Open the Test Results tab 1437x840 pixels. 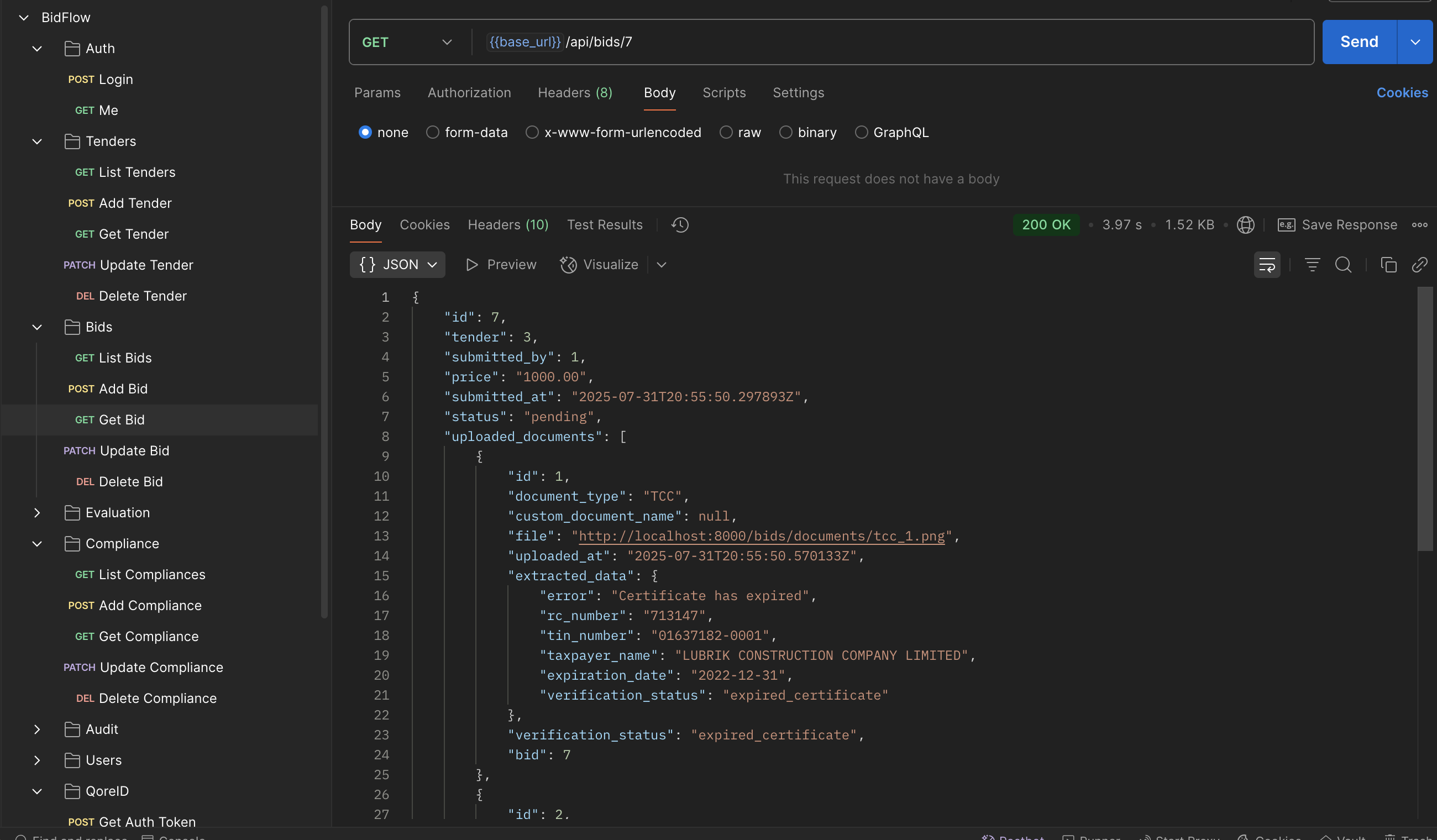click(605, 225)
